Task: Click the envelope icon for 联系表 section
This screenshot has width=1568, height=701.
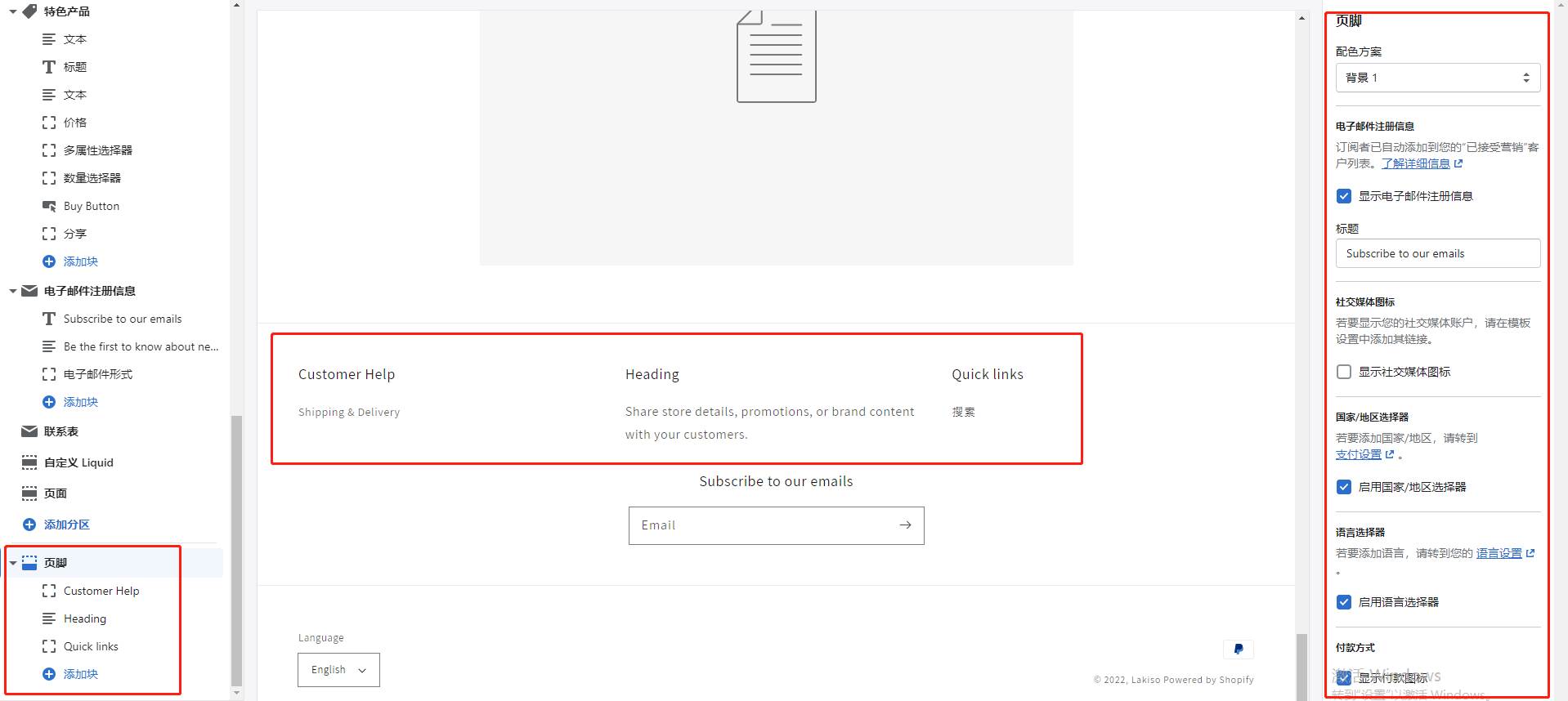Action: pos(29,431)
